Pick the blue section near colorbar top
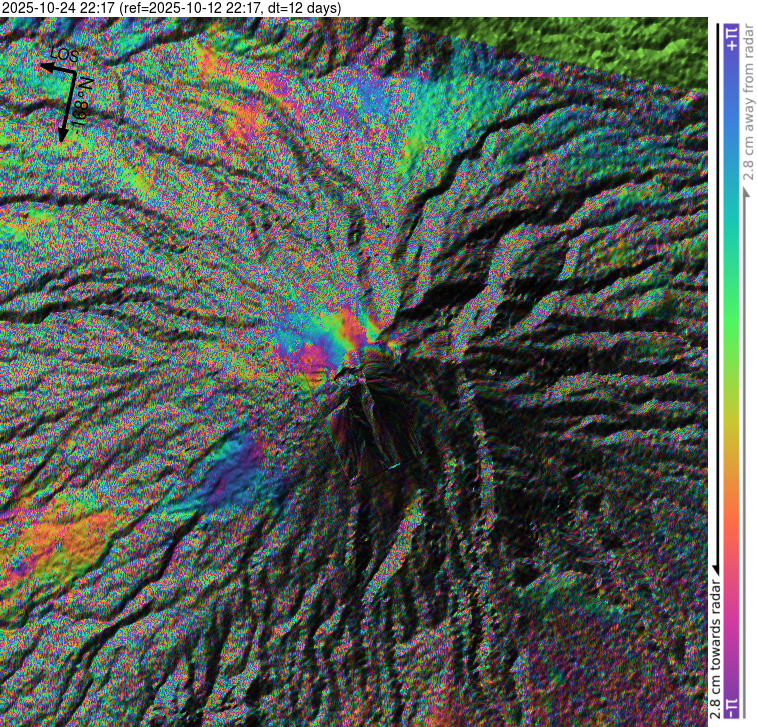This screenshot has height=727, width=757. 731,110
